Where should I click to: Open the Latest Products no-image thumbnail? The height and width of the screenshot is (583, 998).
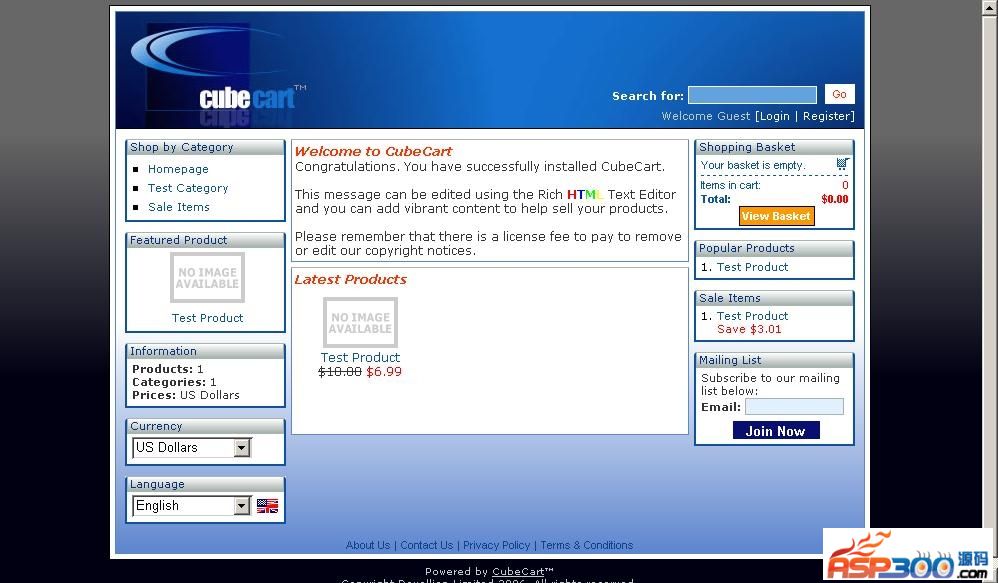[x=360, y=323]
